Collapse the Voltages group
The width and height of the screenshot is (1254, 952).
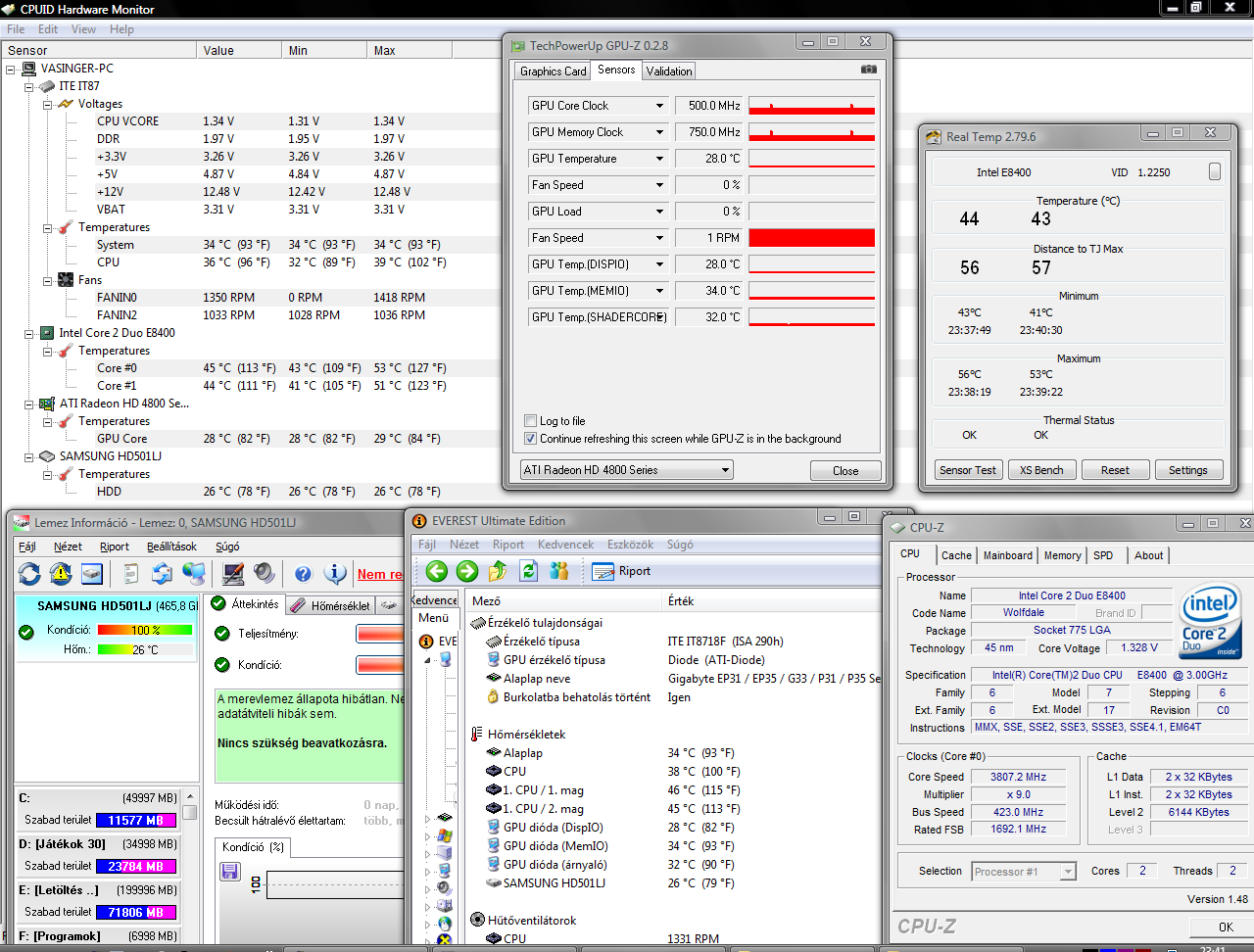click(x=47, y=105)
